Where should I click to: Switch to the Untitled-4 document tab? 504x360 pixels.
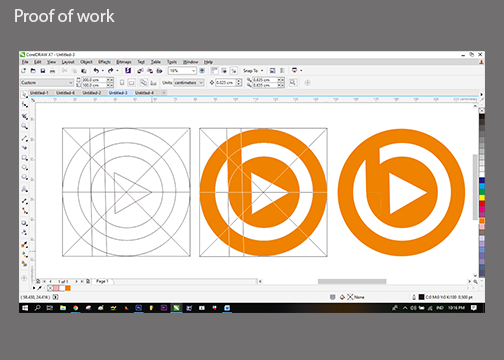pos(145,93)
